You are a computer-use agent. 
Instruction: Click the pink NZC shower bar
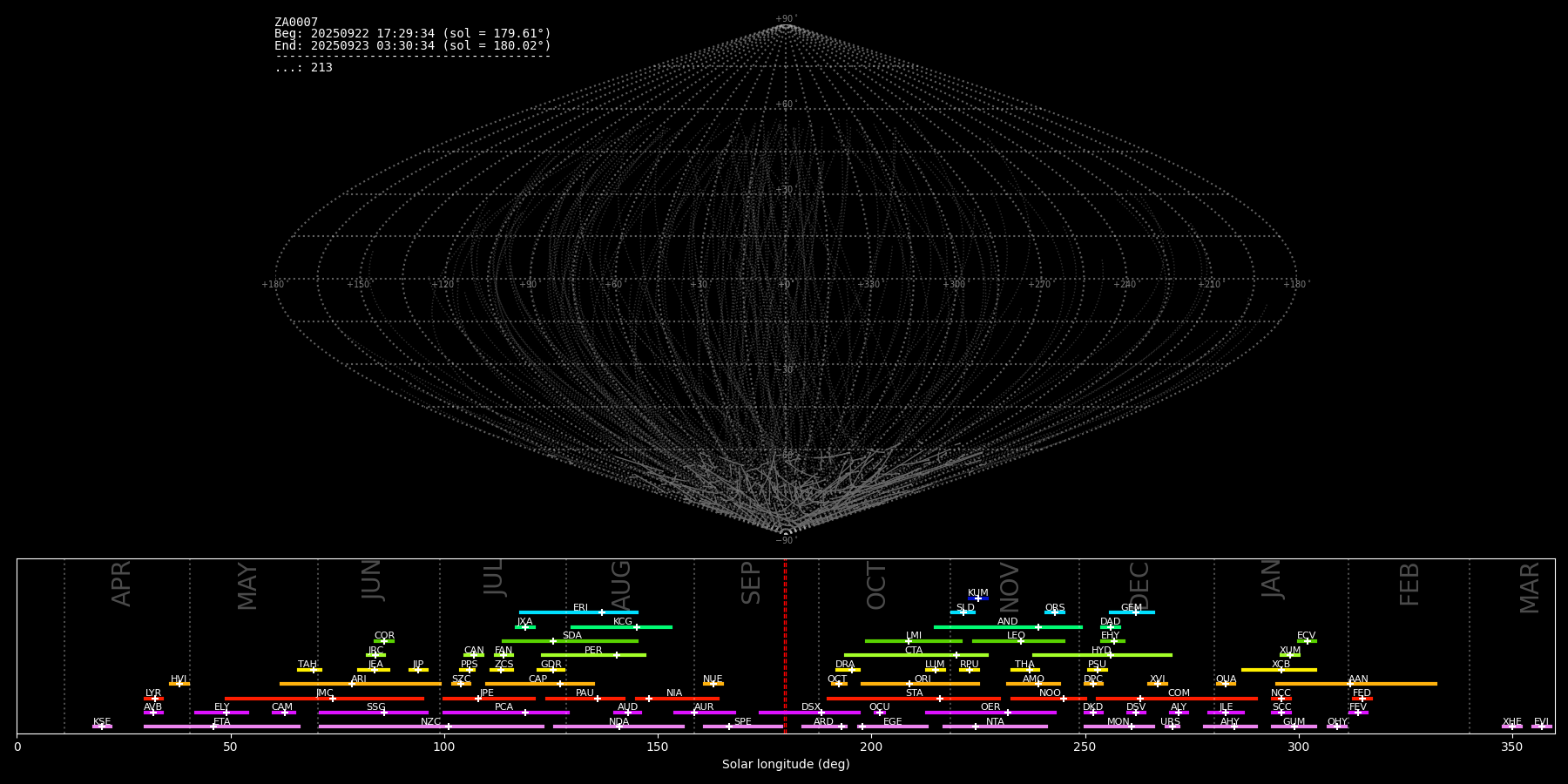[x=431, y=727]
